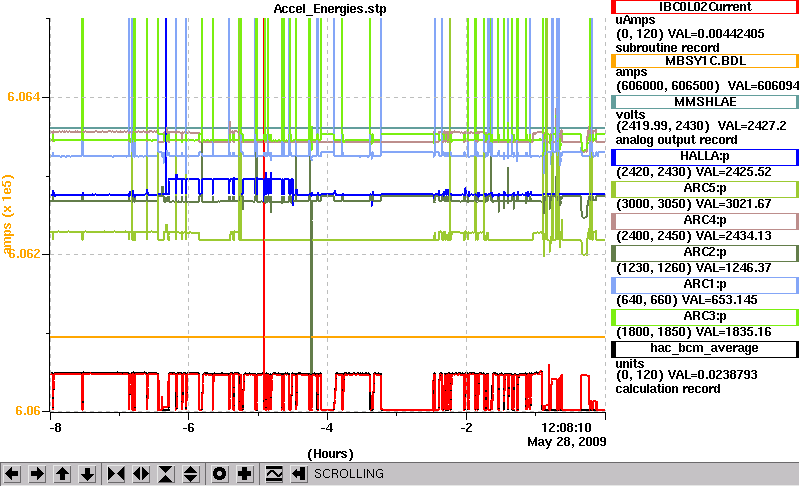Click the plus icon in toolbar

(245, 474)
